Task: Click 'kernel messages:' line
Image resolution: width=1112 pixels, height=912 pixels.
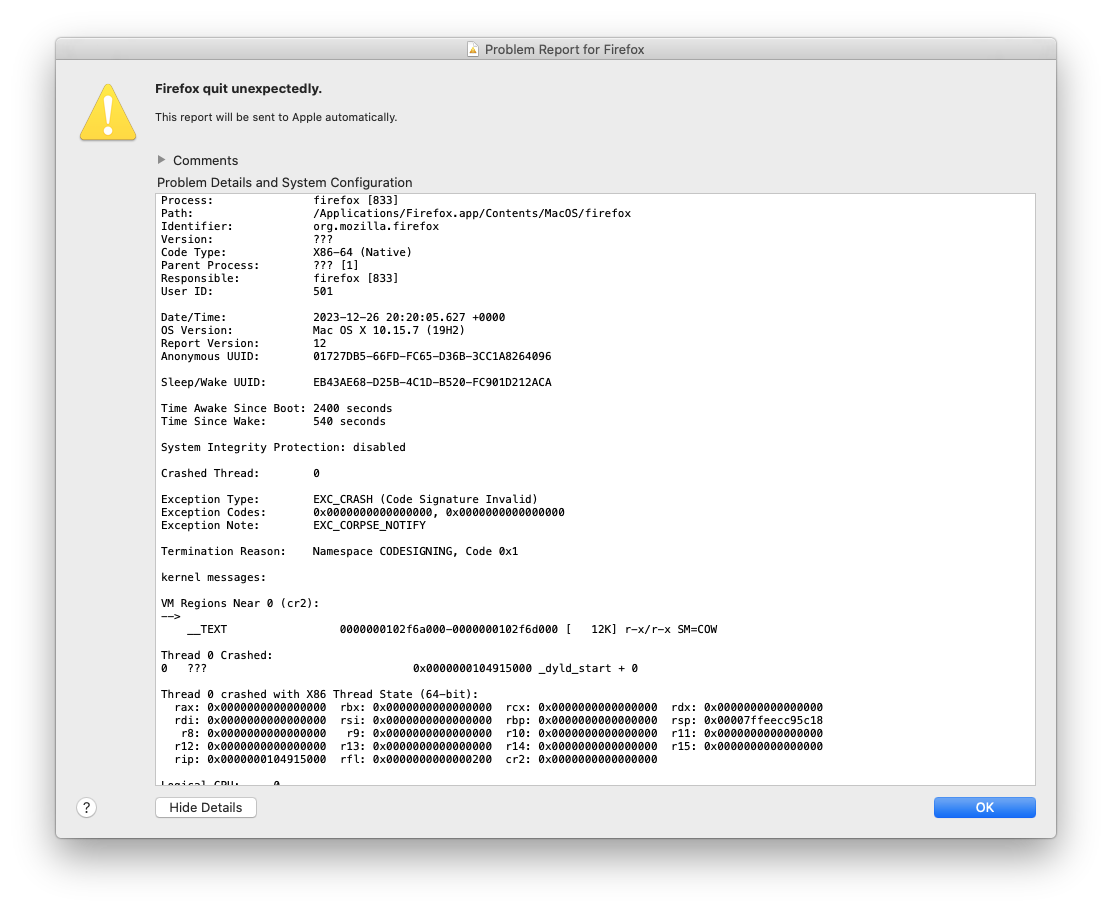Action: tap(213, 577)
